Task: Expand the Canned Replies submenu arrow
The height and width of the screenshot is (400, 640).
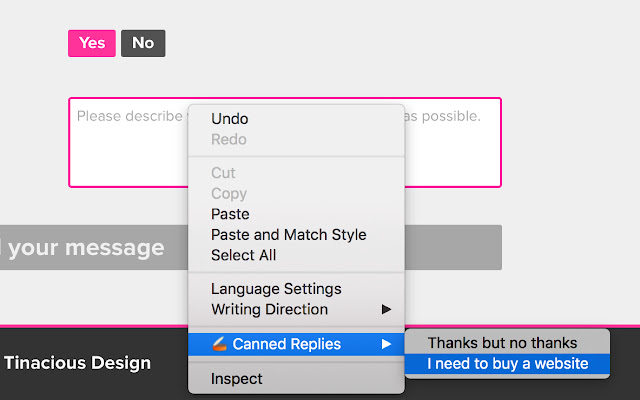Action: [386, 344]
